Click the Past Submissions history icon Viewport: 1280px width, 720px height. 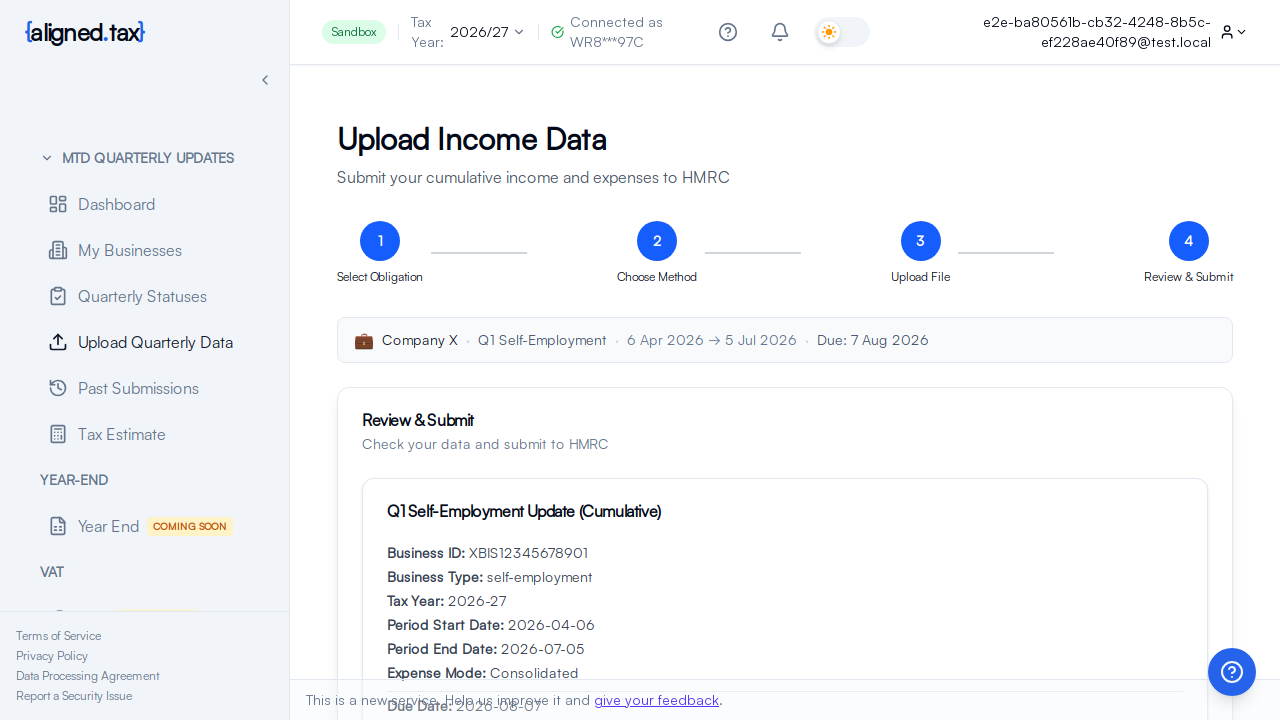click(58, 388)
